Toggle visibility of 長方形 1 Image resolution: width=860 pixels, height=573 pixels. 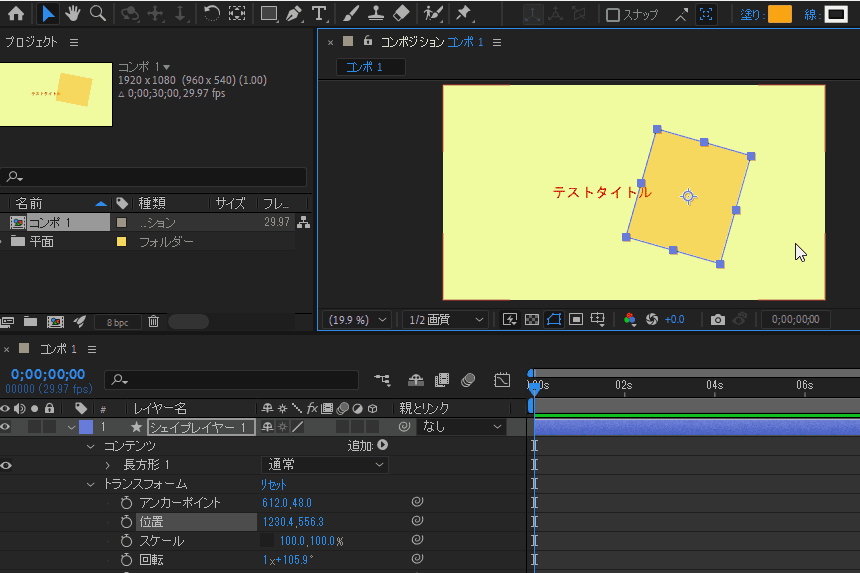point(5,465)
